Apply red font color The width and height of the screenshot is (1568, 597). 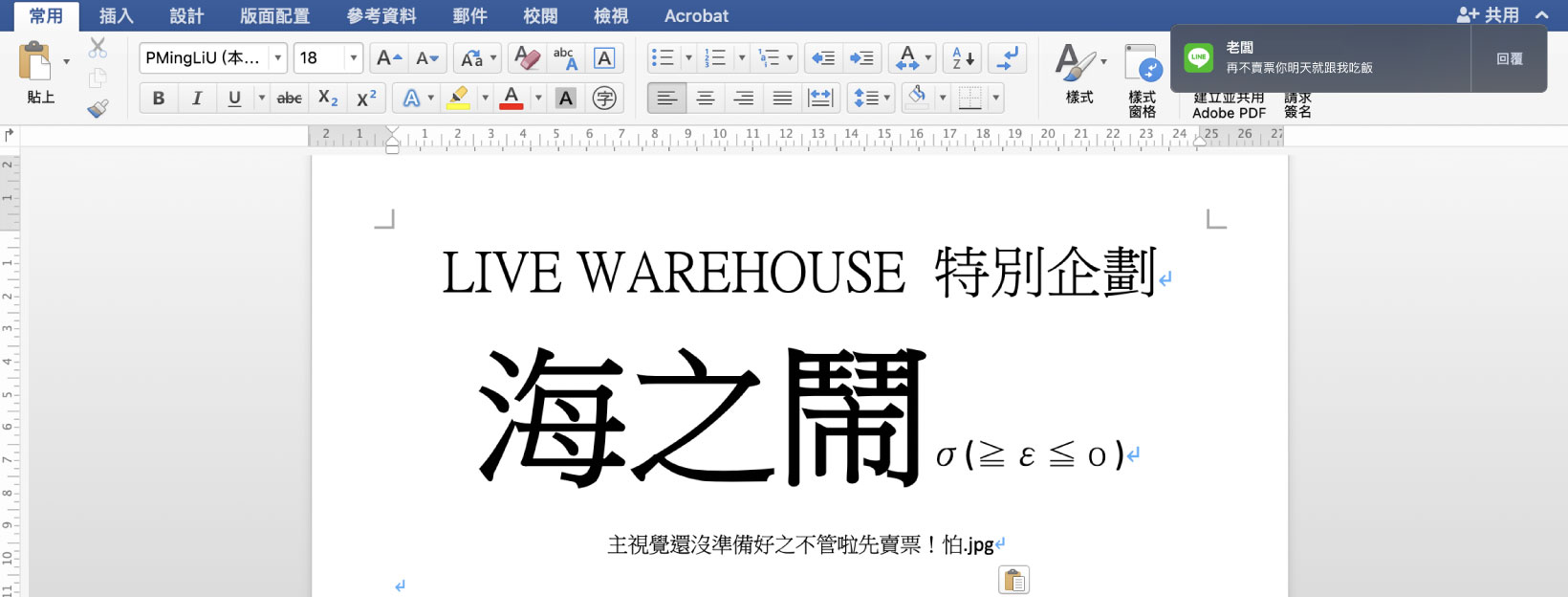(512, 98)
